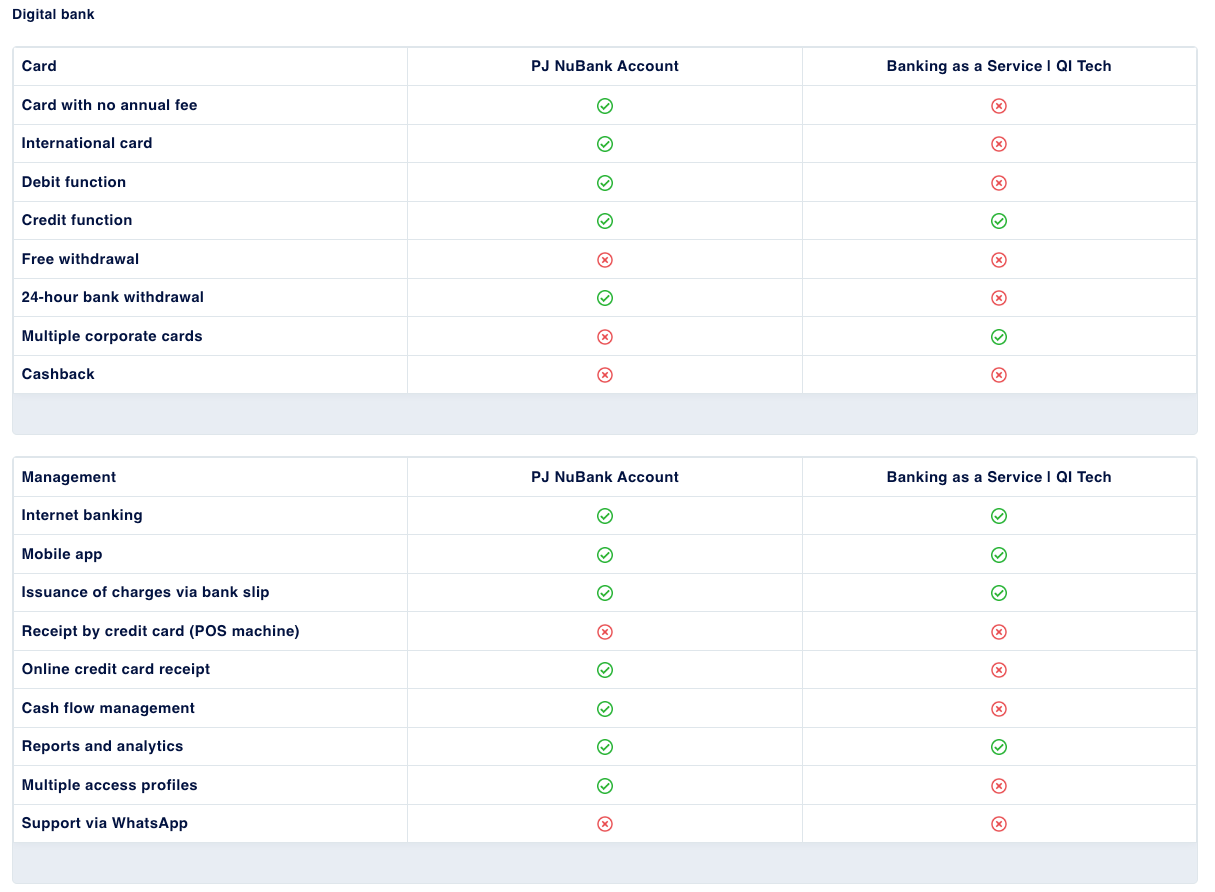Viewport: 1215px width, 892px height.
Task: Click the Reports and analytics label
Action: tap(103, 746)
